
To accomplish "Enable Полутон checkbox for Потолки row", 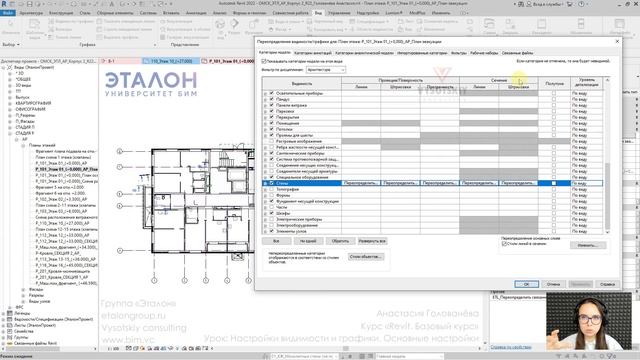I will coord(554,129).
